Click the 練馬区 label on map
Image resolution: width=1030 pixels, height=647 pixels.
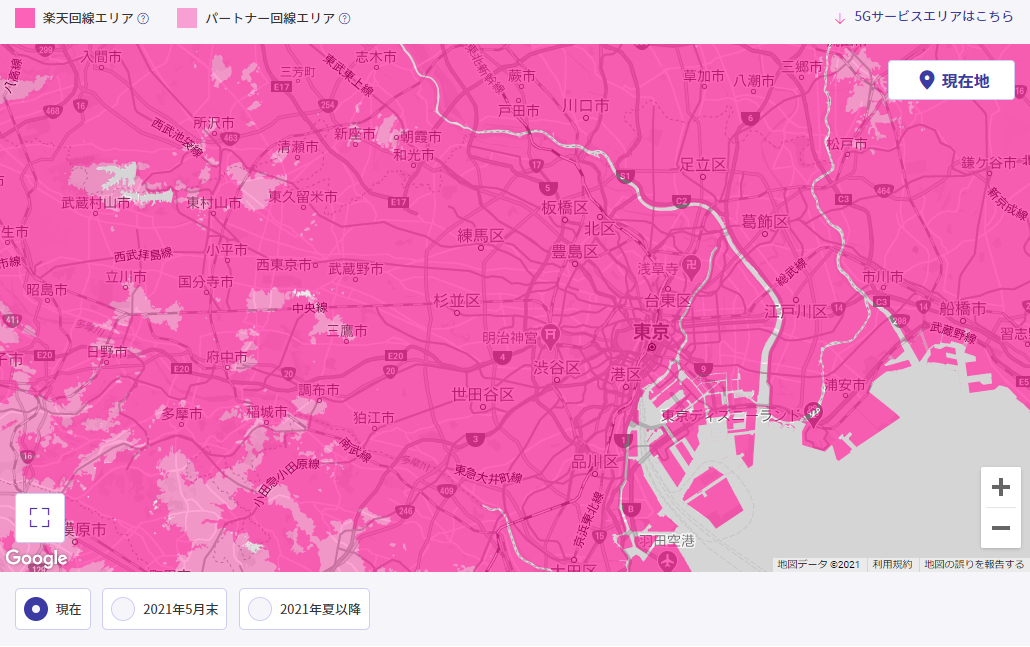pyautogui.click(x=480, y=235)
